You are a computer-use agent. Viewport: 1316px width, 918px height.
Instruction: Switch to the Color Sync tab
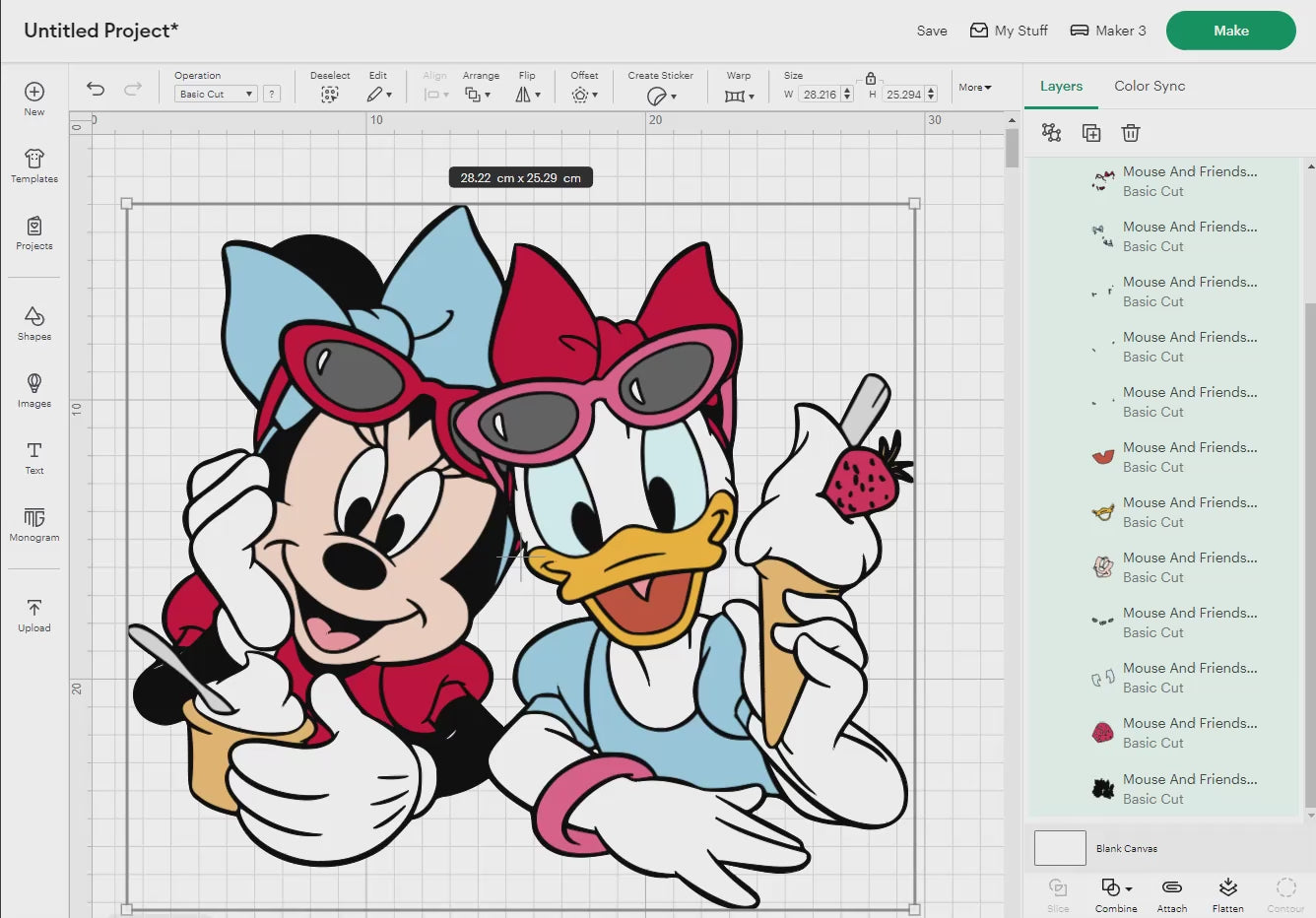pos(1150,86)
